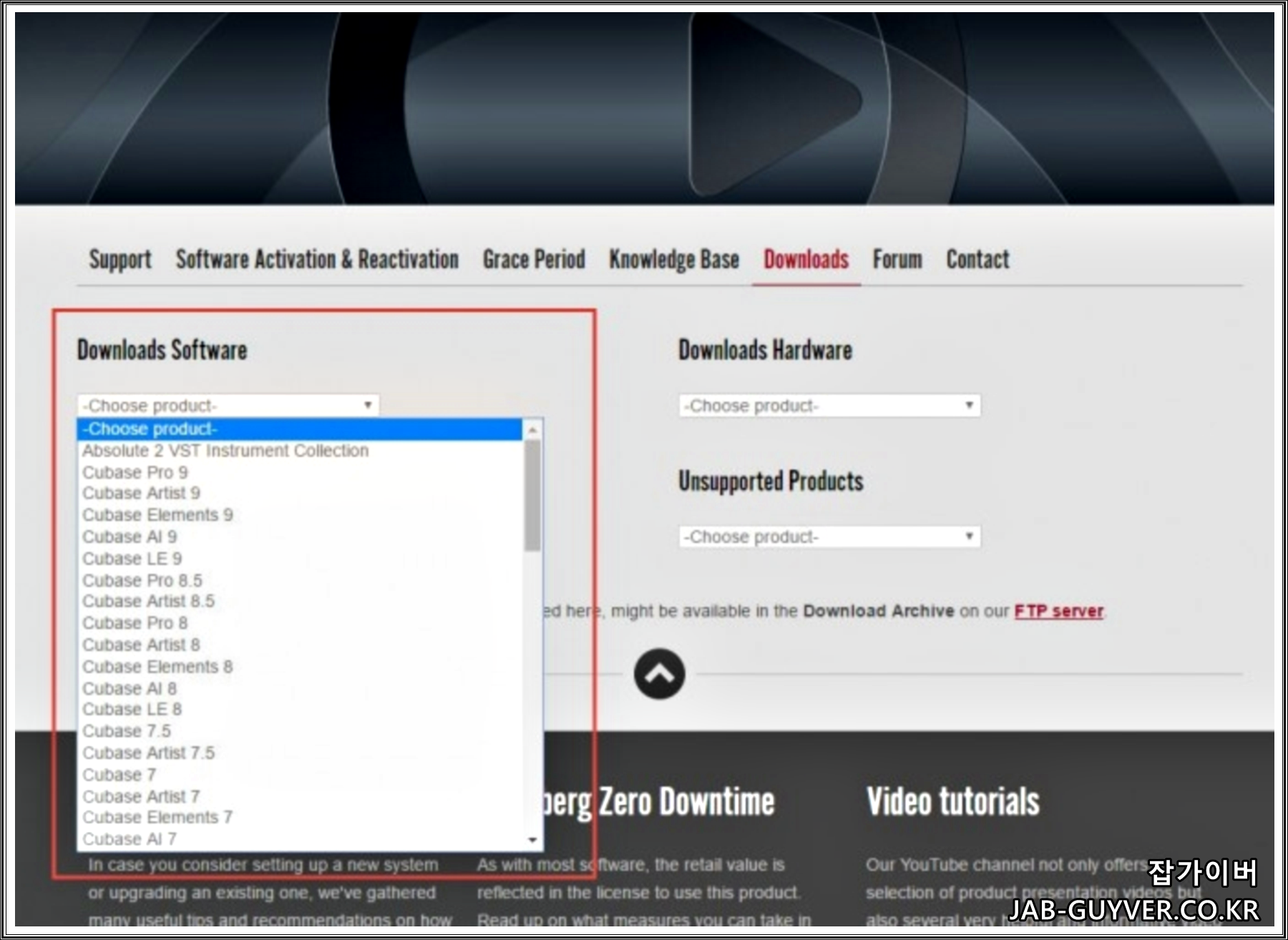Pick Cubase Artist 7 option
This screenshot has height=940, width=1288.
pos(300,796)
